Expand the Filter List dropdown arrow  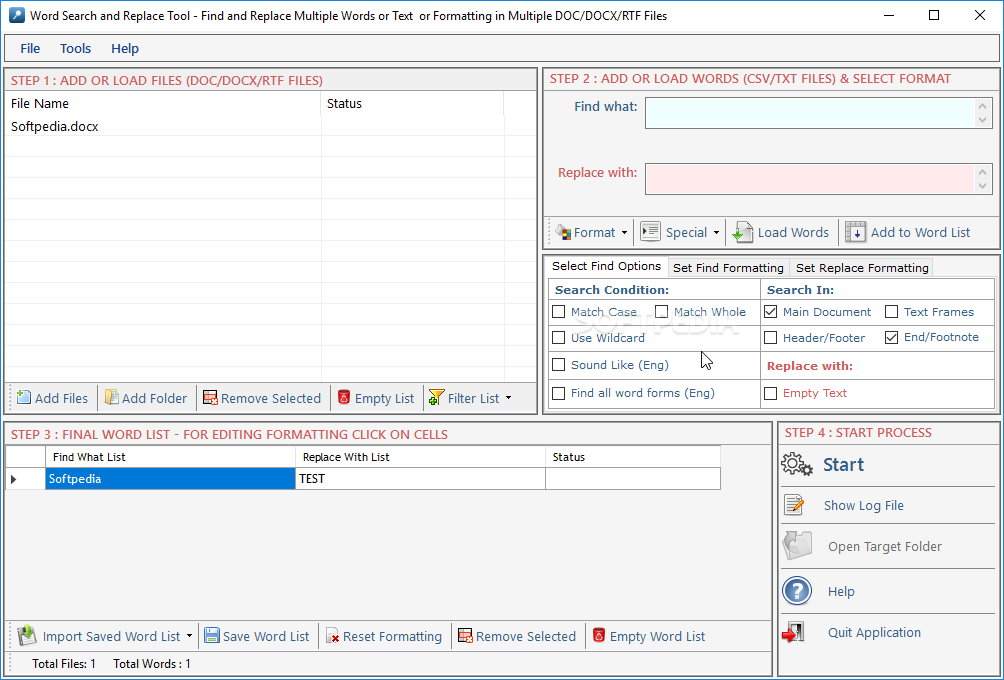tap(508, 398)
